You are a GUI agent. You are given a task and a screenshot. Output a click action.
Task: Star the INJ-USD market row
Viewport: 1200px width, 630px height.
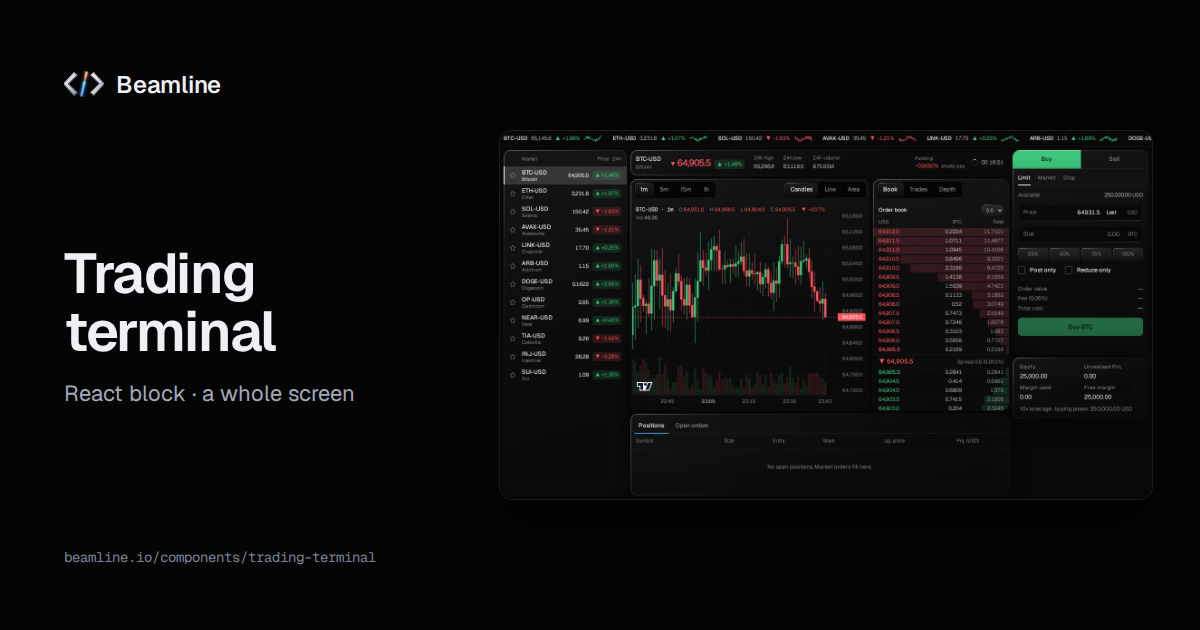(x=513, y=356)
